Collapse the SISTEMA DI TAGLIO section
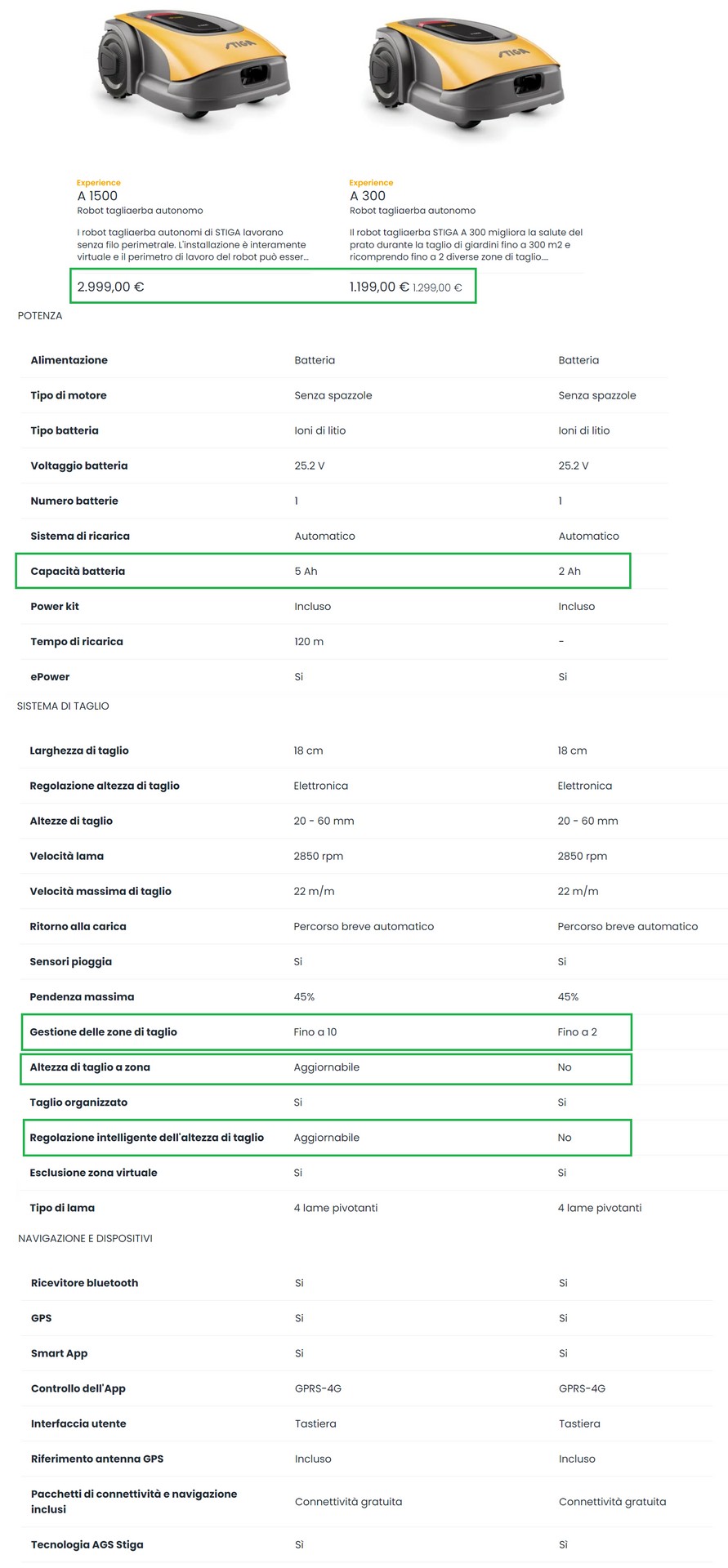 click(63, 706)
